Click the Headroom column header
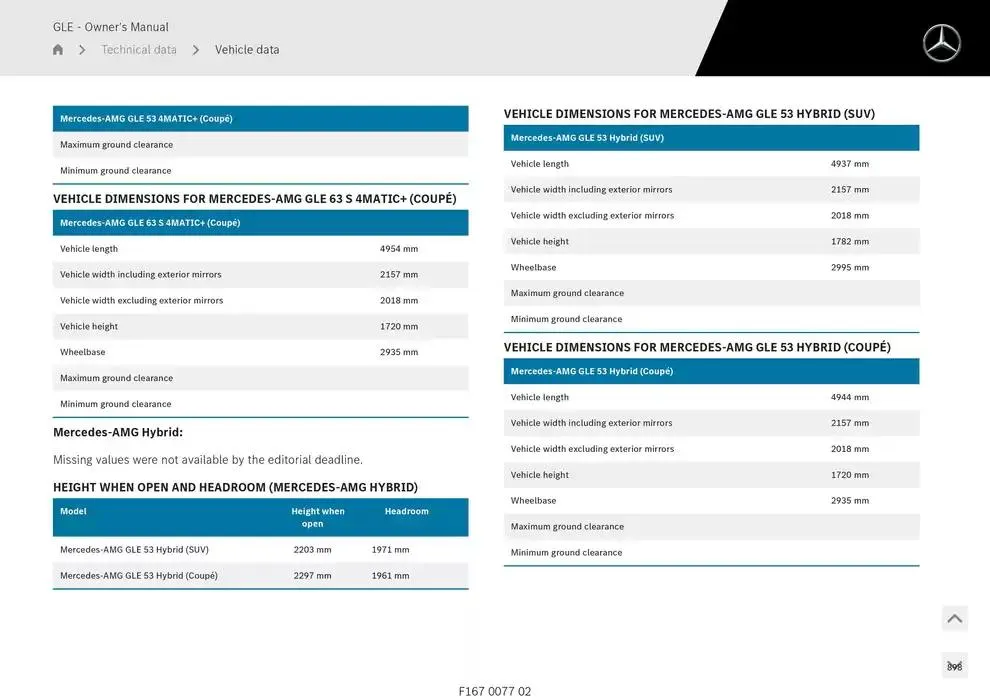The image size is (990, 700). [406, 511]
